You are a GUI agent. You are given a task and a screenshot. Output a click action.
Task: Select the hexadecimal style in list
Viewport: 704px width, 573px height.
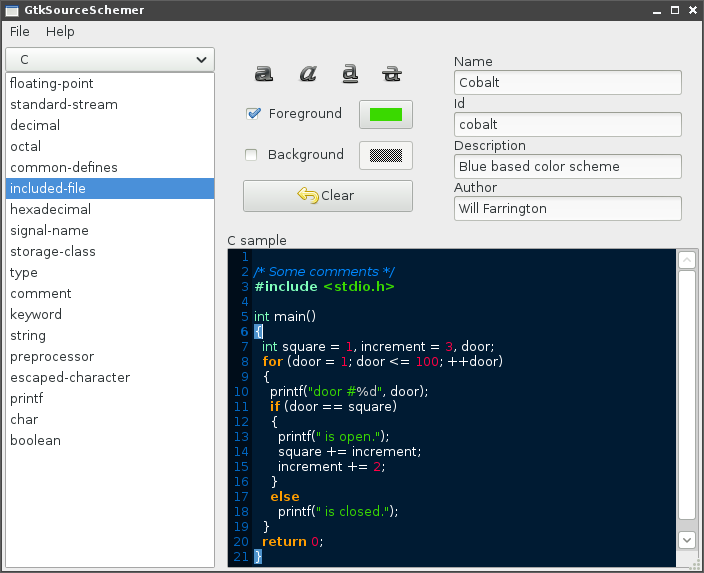click(50, 210)
